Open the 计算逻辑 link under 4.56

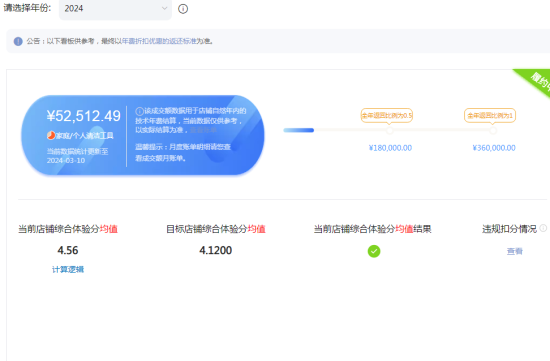[68, 269]
